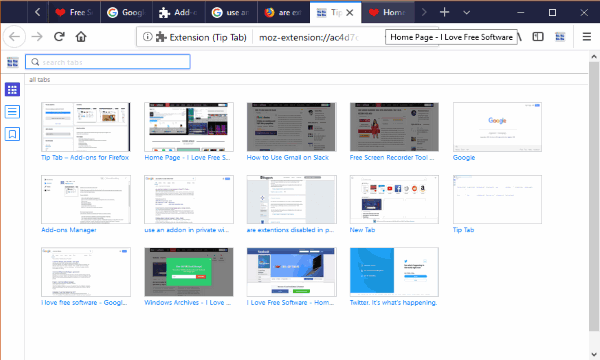
Task: Click 'Add-ons Manager' title link
Action: 69,230
